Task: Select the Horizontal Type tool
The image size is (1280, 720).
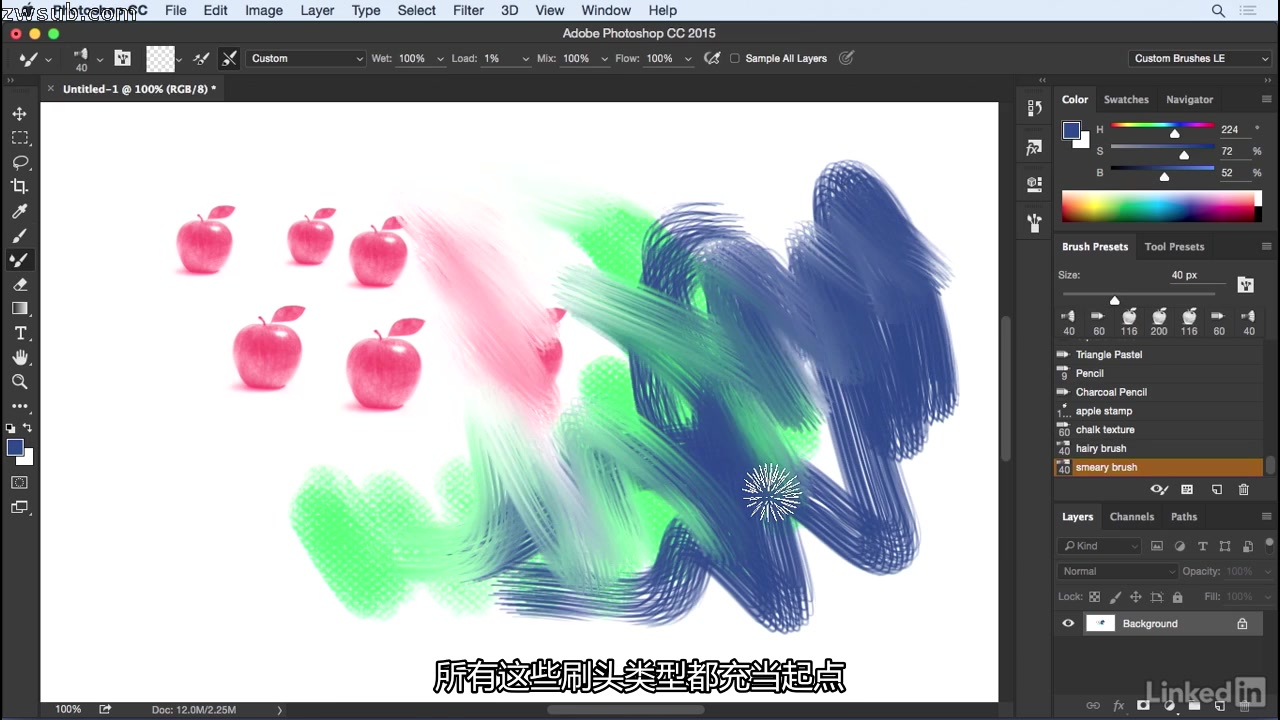Action: click(19, 333)
